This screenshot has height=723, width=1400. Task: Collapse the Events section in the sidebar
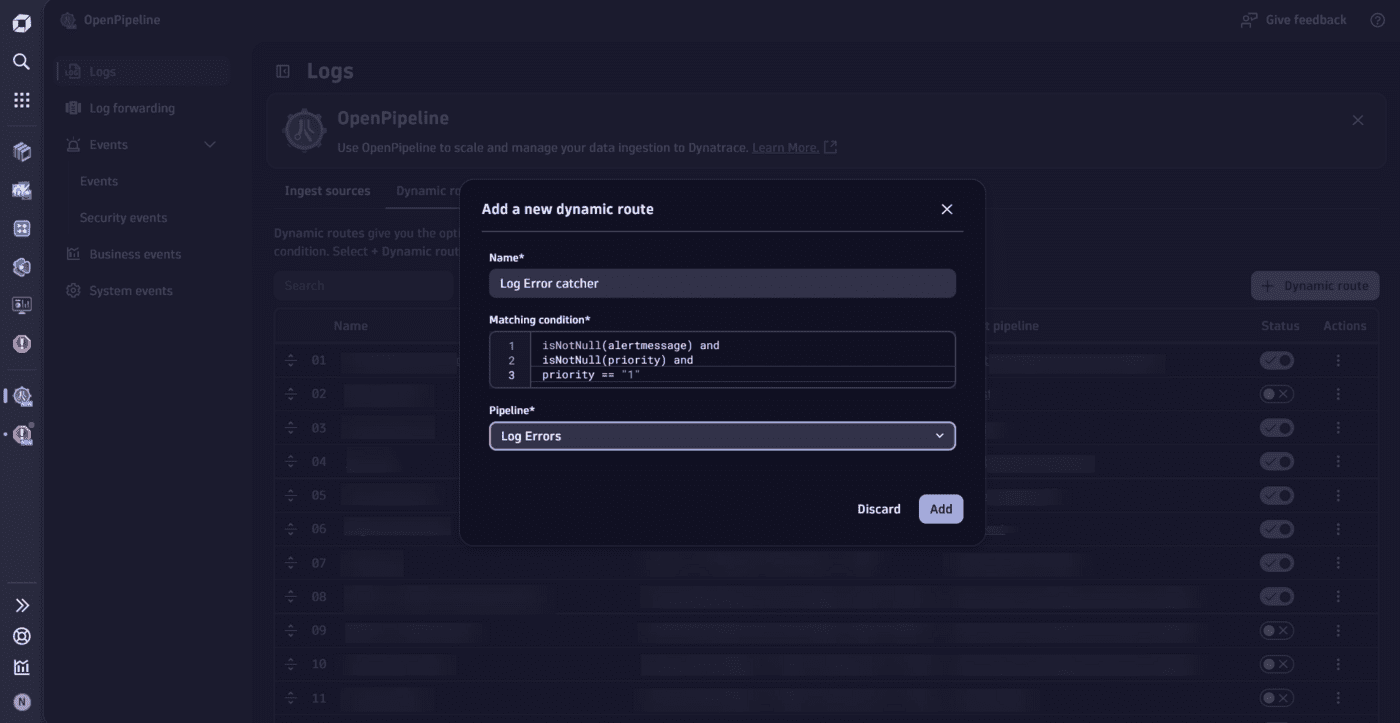pos(210,144)
